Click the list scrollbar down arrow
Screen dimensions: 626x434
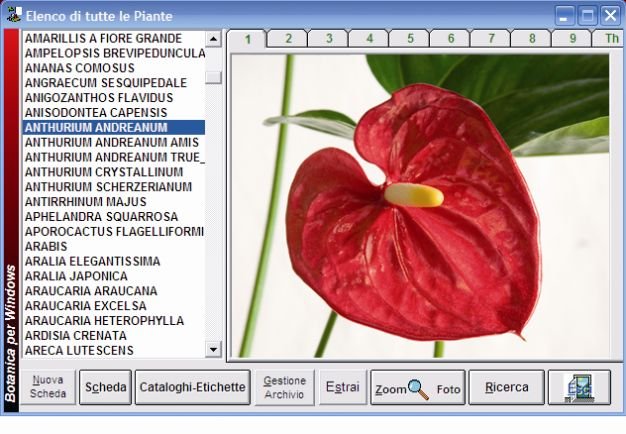[x=213, y=349]
